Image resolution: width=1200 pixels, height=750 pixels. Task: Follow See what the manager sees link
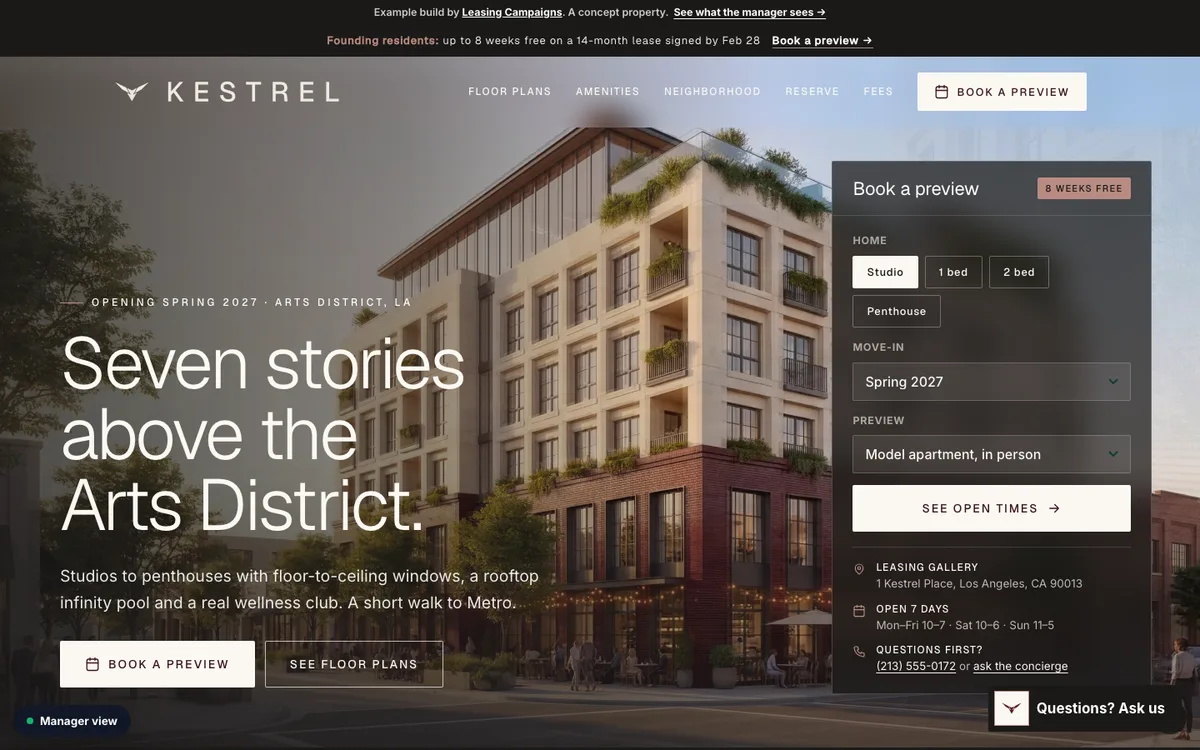click(750, 12)
